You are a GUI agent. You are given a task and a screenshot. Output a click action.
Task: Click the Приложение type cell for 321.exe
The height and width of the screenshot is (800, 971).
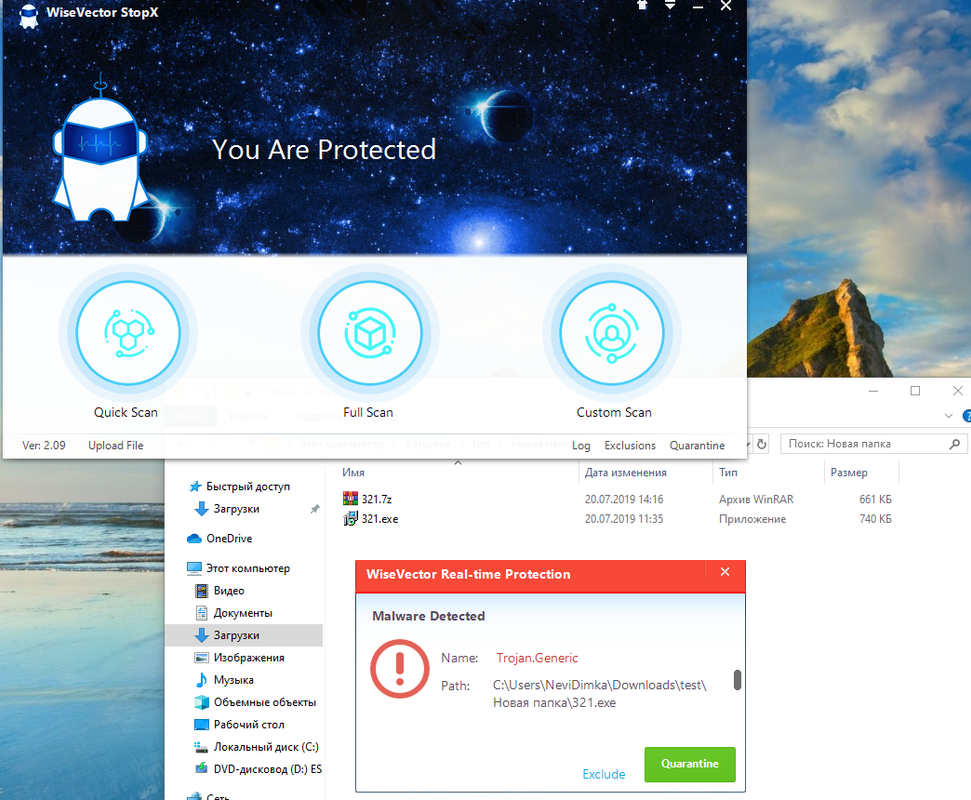[x=752, y=519]
